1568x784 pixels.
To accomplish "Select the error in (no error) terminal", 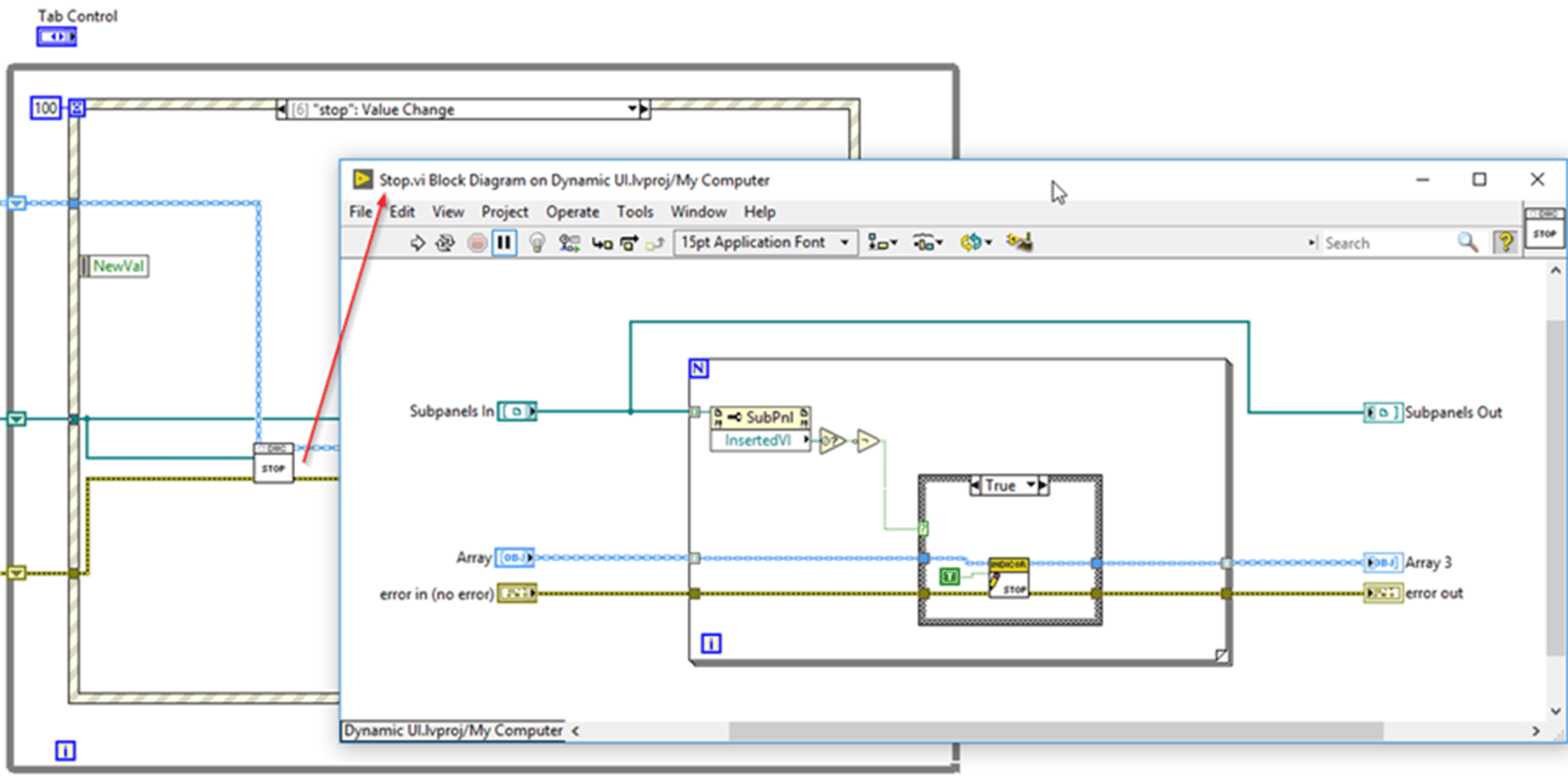I will pyautogui.click(x=517, y=593).
